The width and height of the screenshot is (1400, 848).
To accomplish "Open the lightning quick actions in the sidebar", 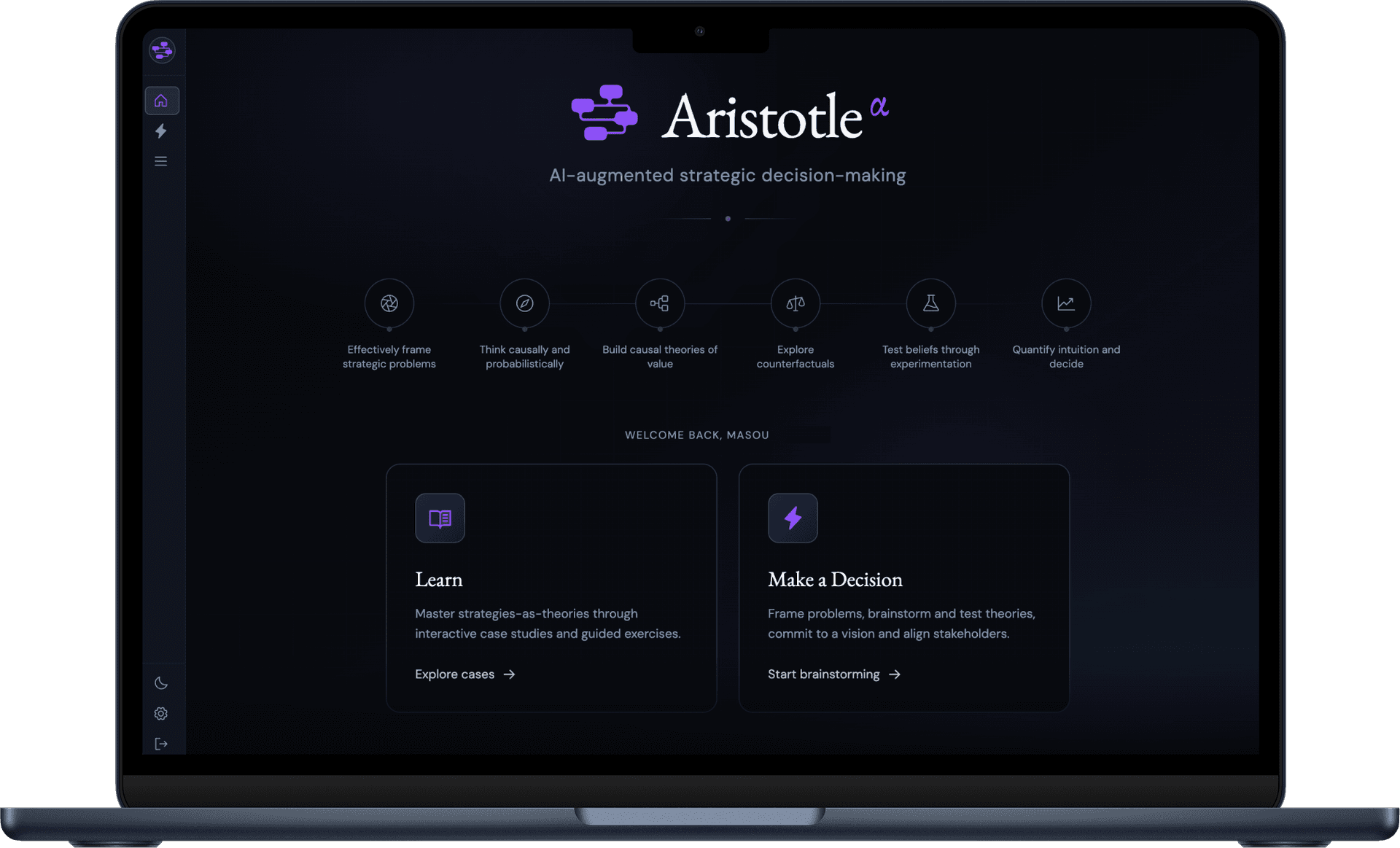I will (x=161, y=131).
